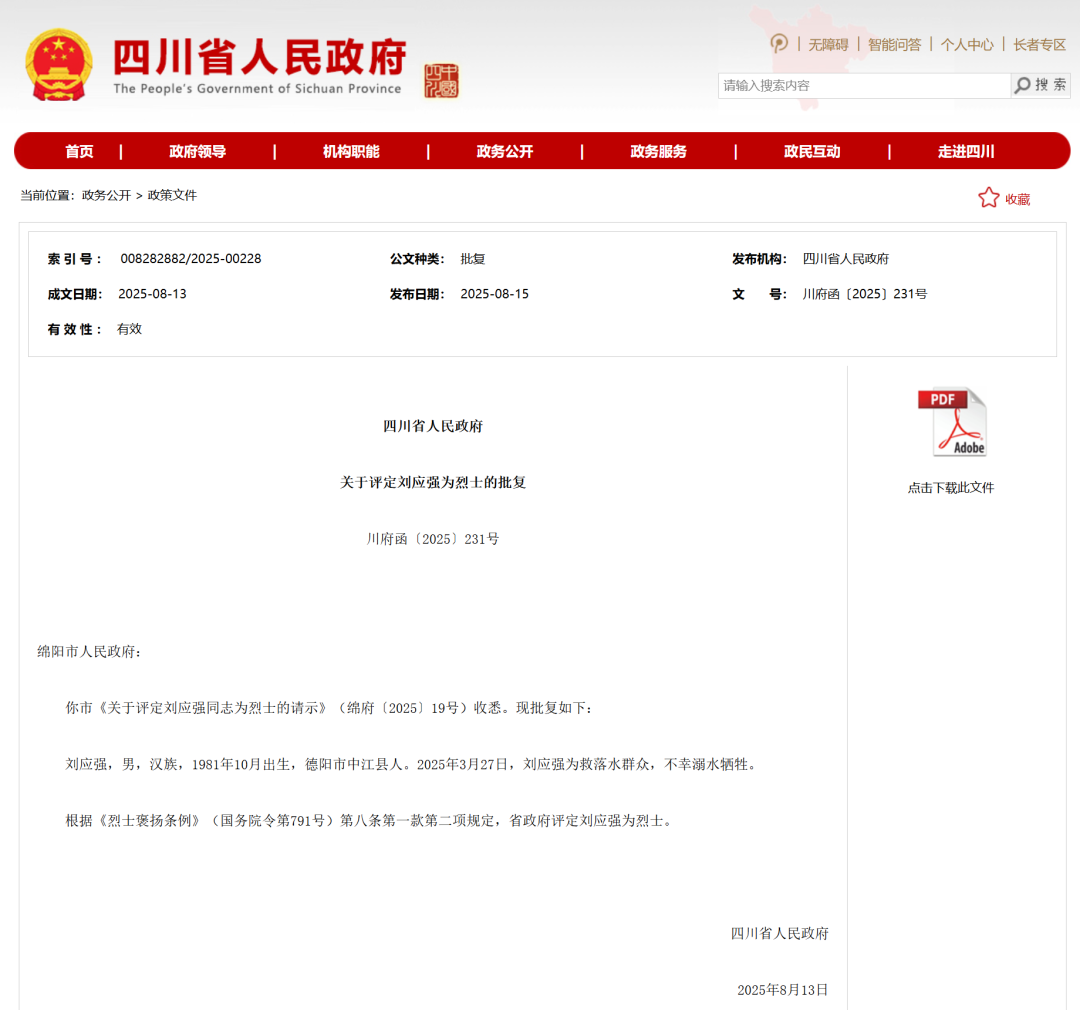Image resolution: width=1080 pixels, height=1010 pixels.
Task: Open the Adobe PDF file icon
Action: click(952, 422)
